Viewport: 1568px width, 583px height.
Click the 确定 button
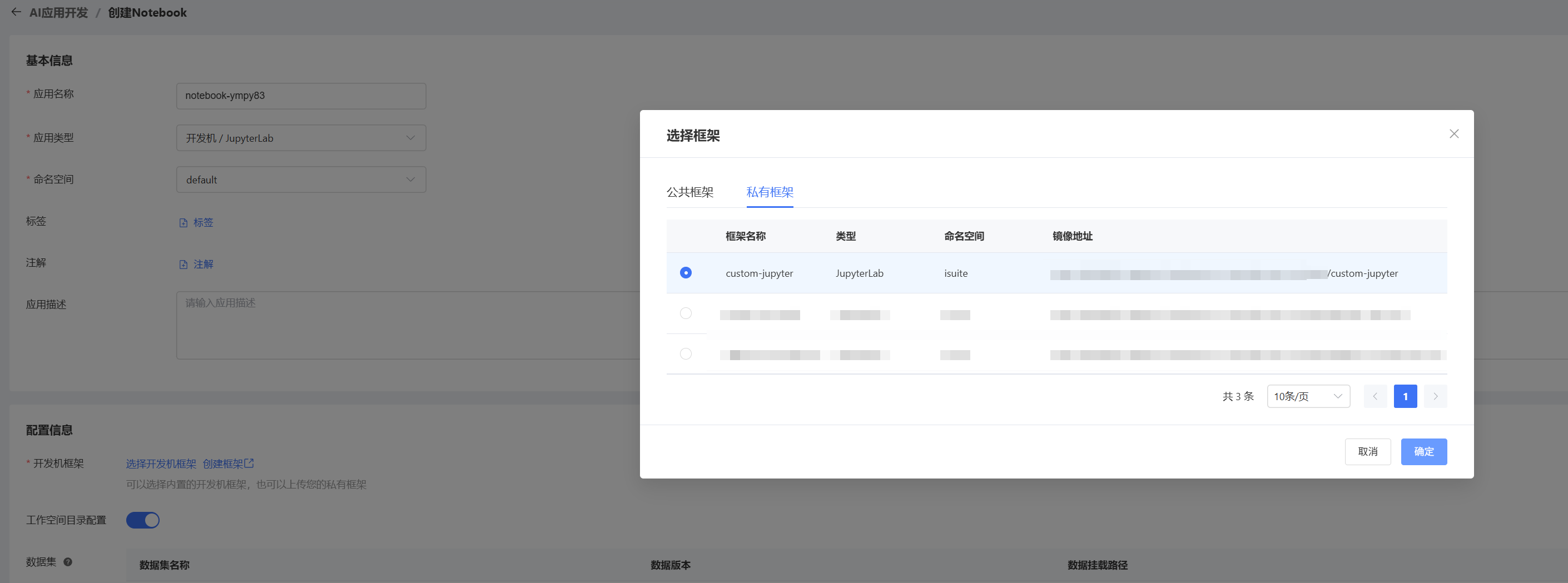[1423, 451]
